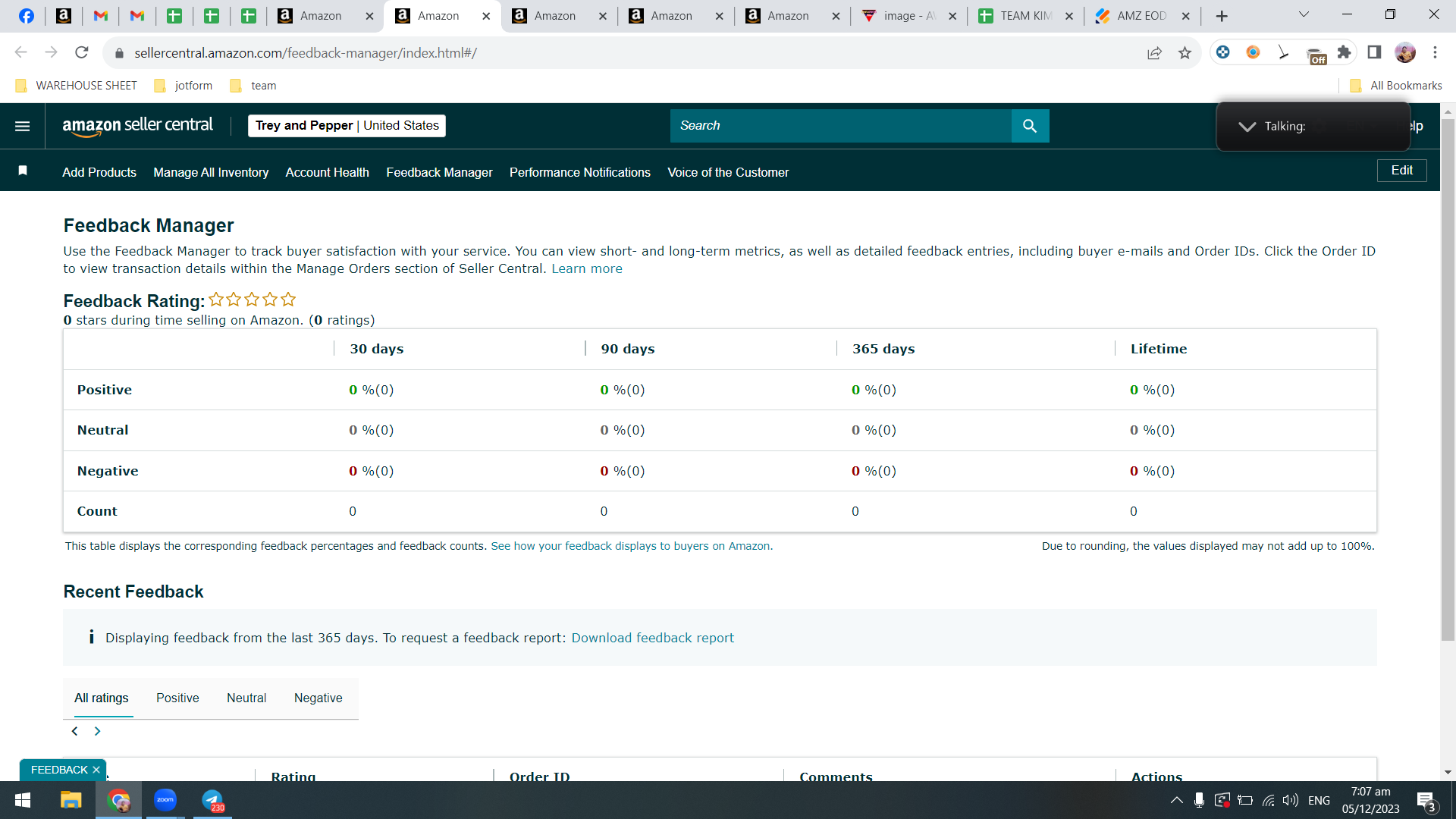Open the All Bookmarks folder
Screen dimensions: 1456x819
(1396, 86)
